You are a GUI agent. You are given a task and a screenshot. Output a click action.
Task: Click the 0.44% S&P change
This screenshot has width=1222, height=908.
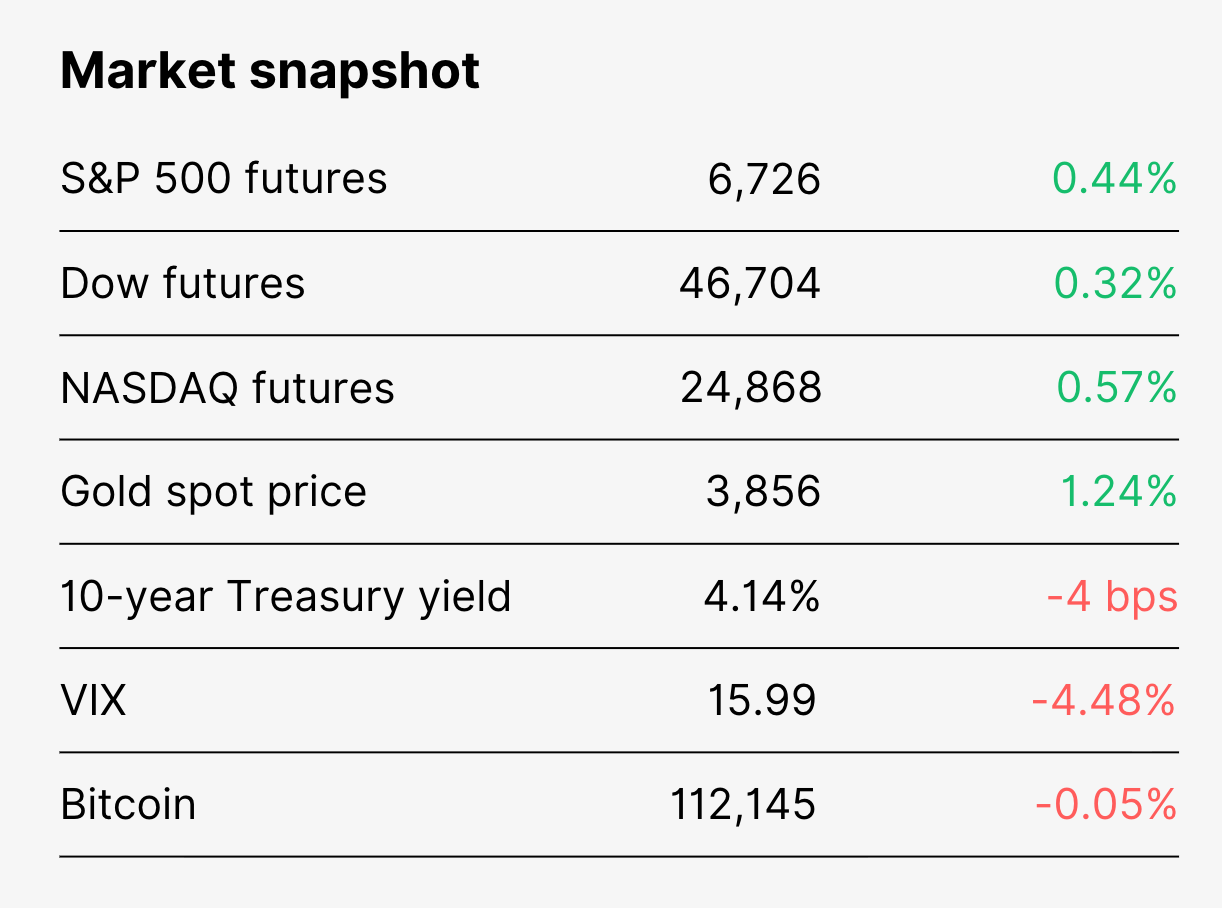click(1115, 179)
